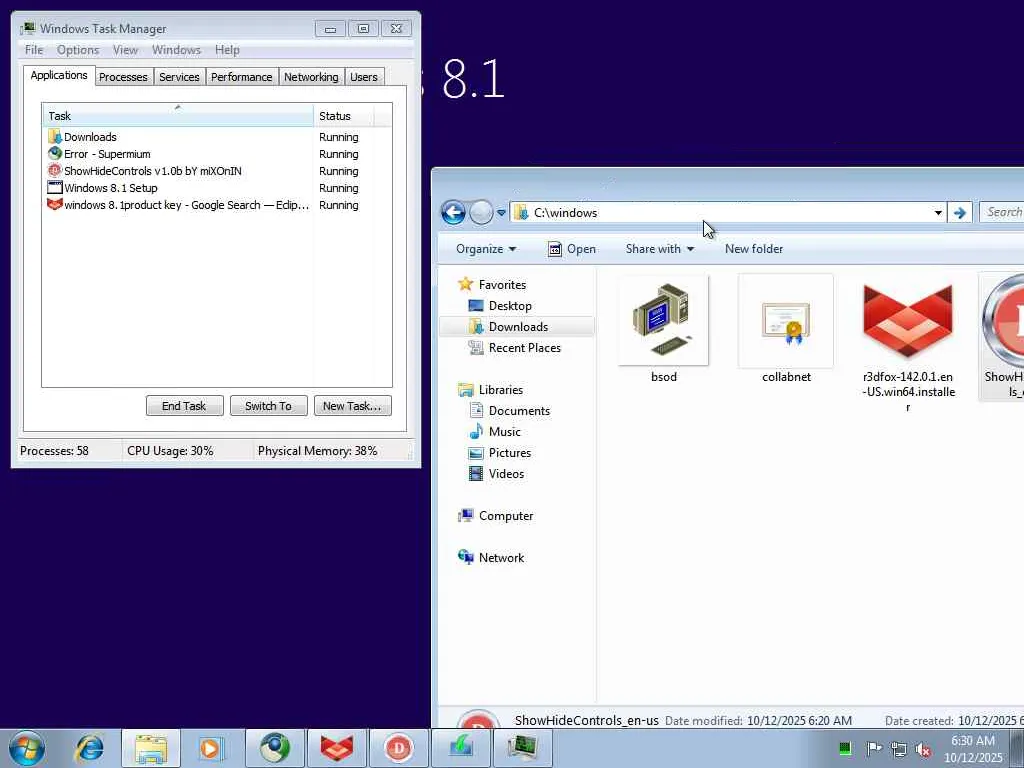Open Task Manager Help menu

[x=227, y=50]
